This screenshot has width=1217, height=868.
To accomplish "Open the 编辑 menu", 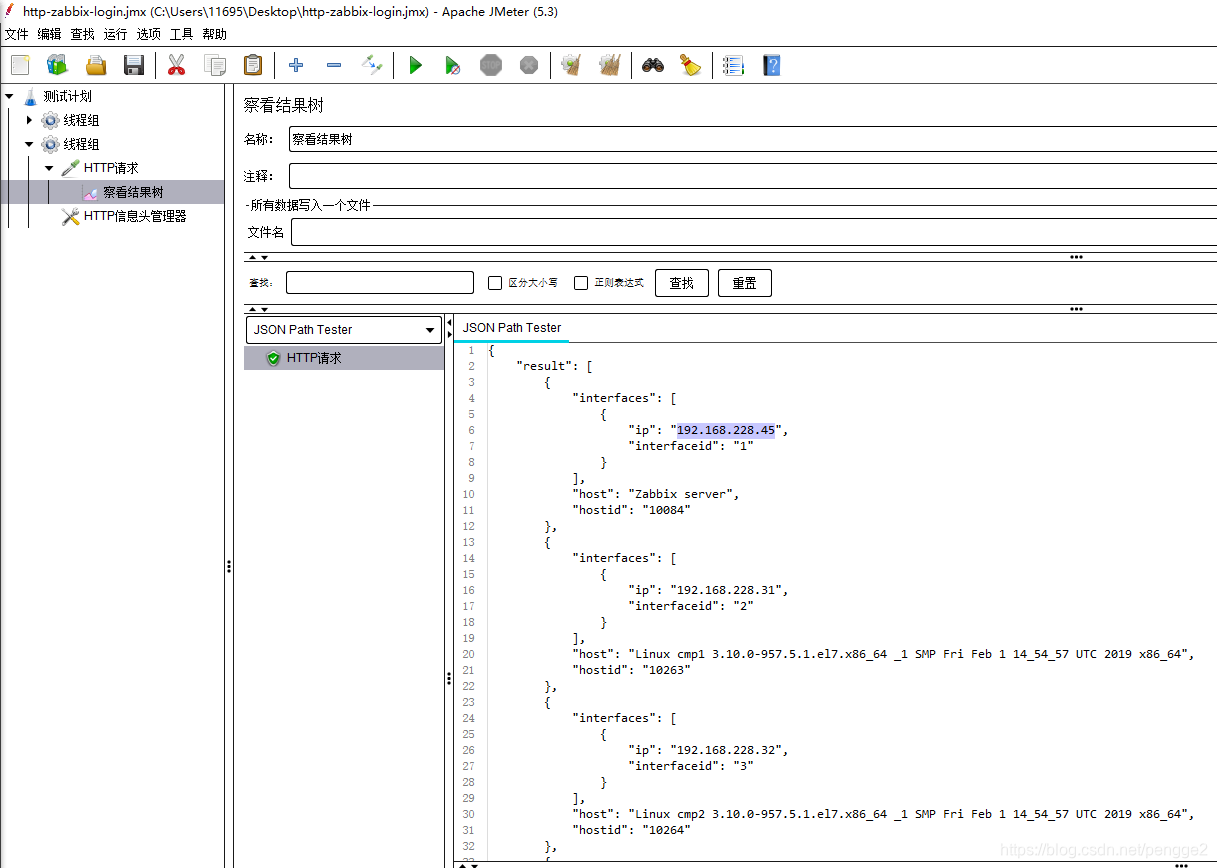I will [x=50, y=34].
